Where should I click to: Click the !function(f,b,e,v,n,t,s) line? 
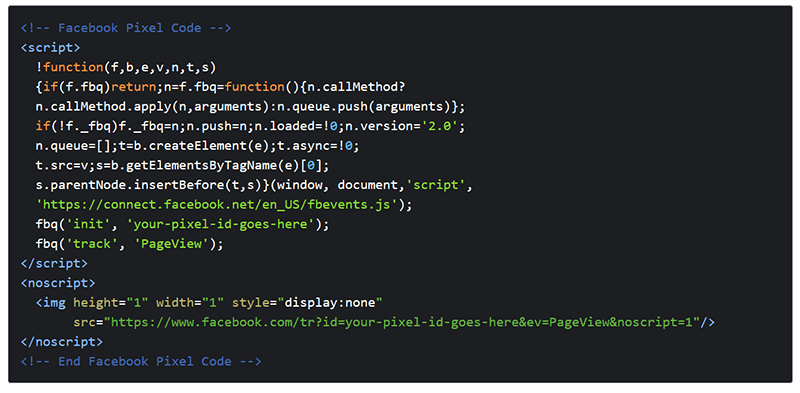pos(127,67)
